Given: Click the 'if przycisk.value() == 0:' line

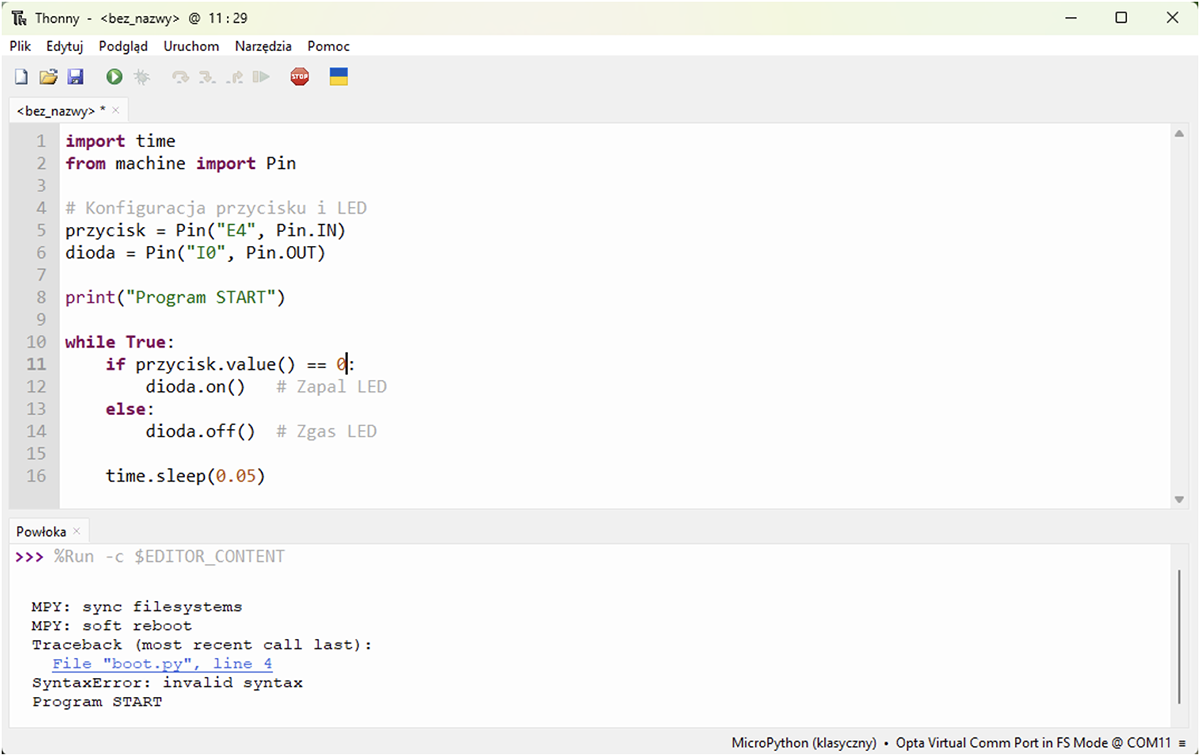Looking at the screenshot, I should coord(230,364).
